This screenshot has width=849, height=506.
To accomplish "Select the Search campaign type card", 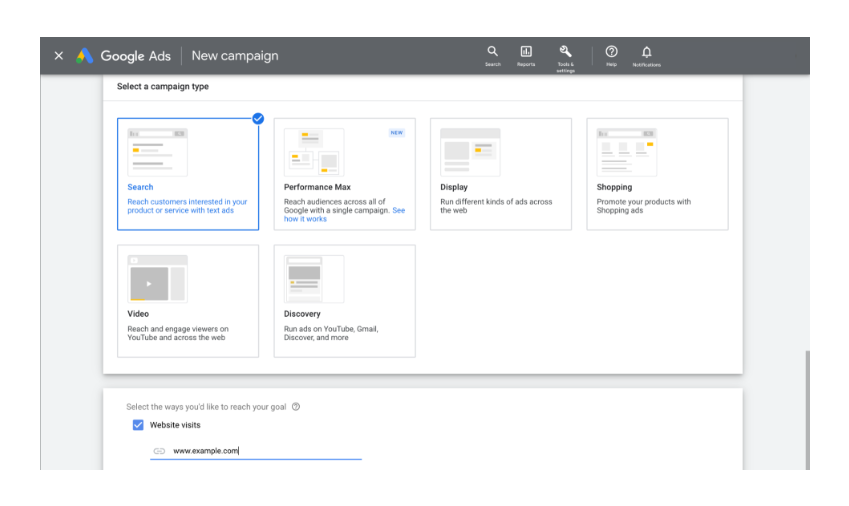I will [x=188, y=174].
